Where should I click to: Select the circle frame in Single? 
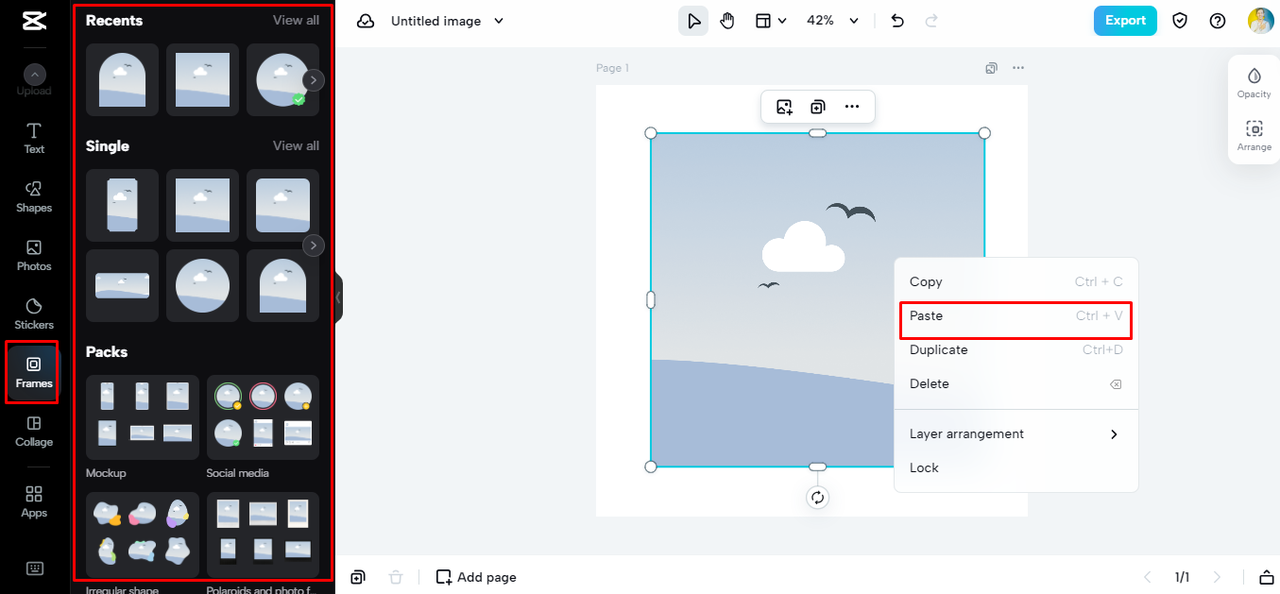(x=203, y=286)
